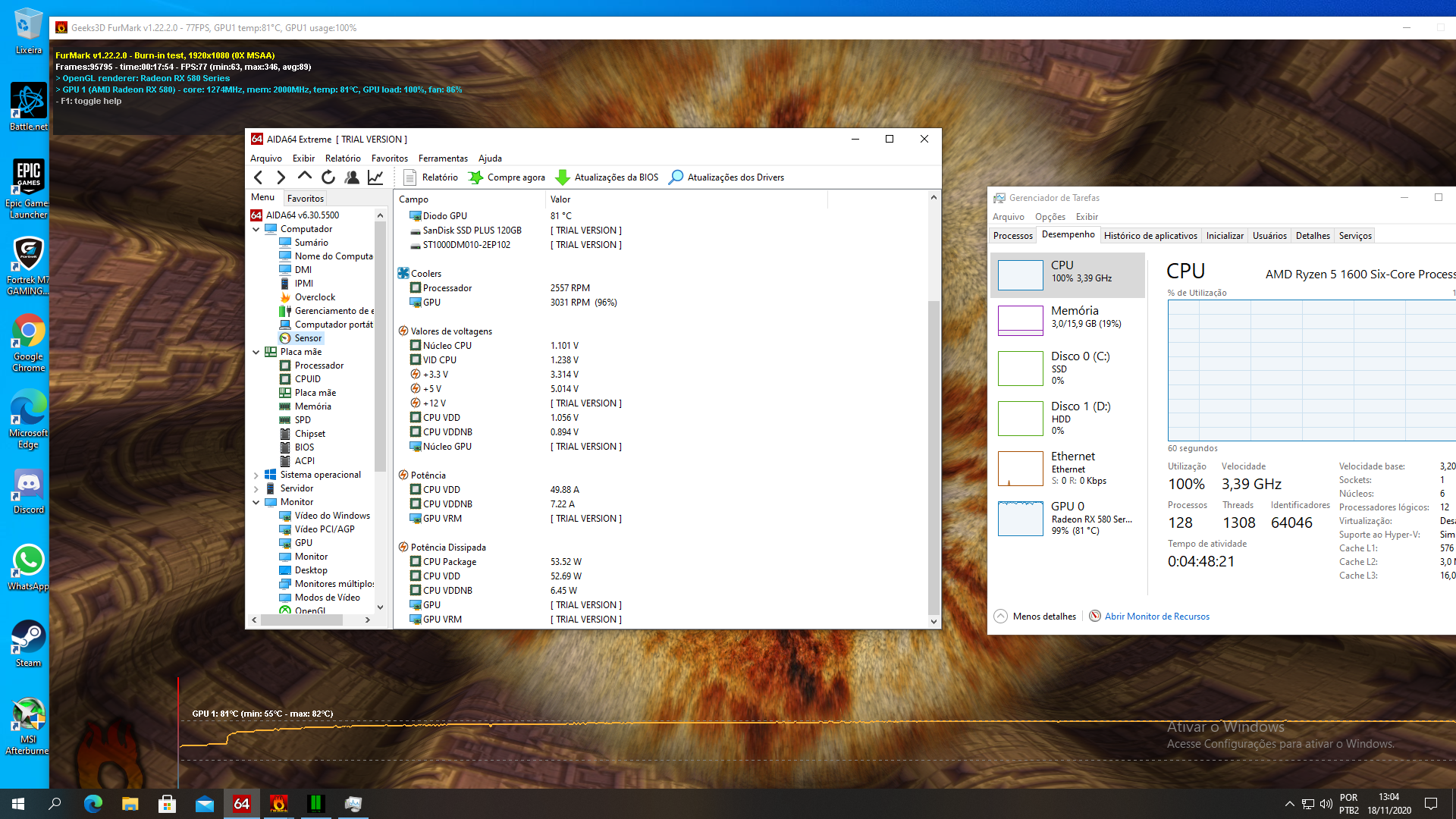Open Abrir Monitor de Recursos link
Viewport: 1456px width, 819px height.
[1149, 617]
